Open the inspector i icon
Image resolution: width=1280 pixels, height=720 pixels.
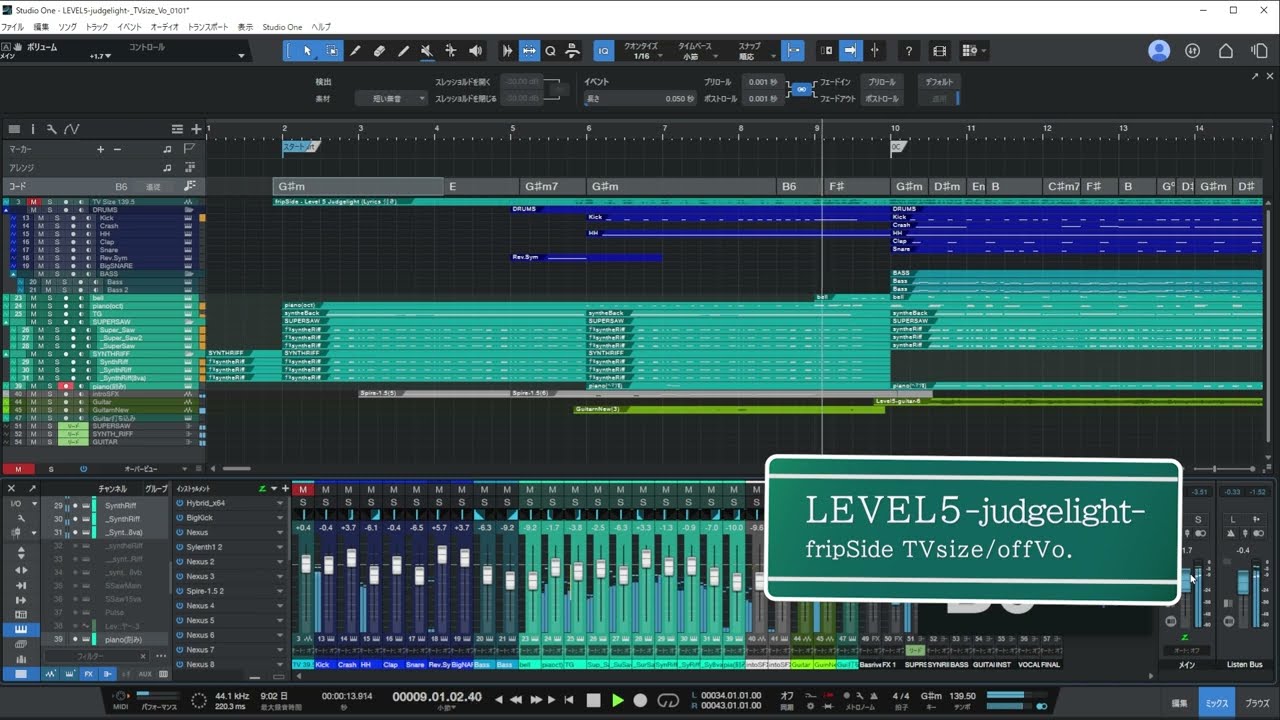[33, 129]
